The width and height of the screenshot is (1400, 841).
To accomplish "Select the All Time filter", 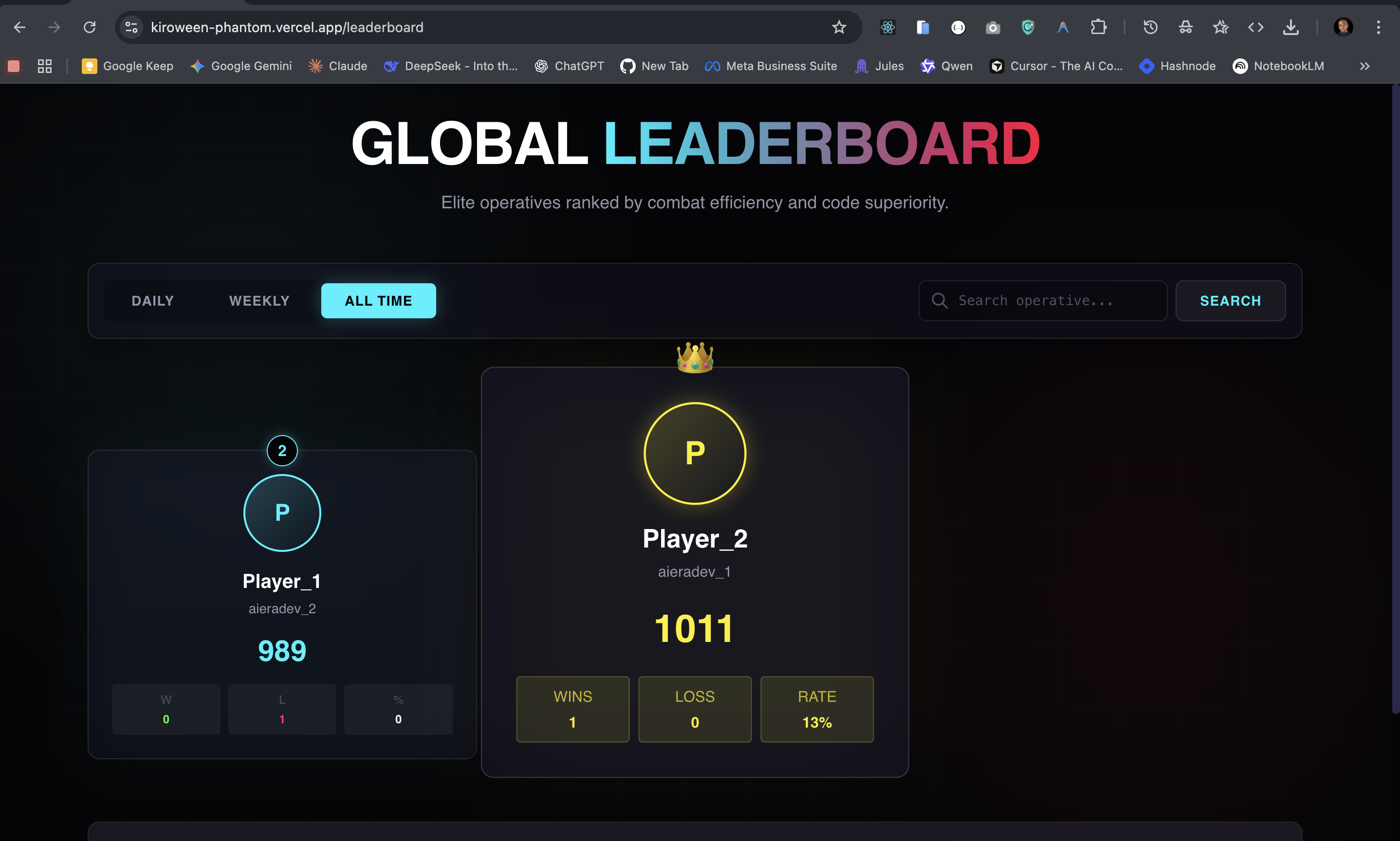I will click(378, 301).
